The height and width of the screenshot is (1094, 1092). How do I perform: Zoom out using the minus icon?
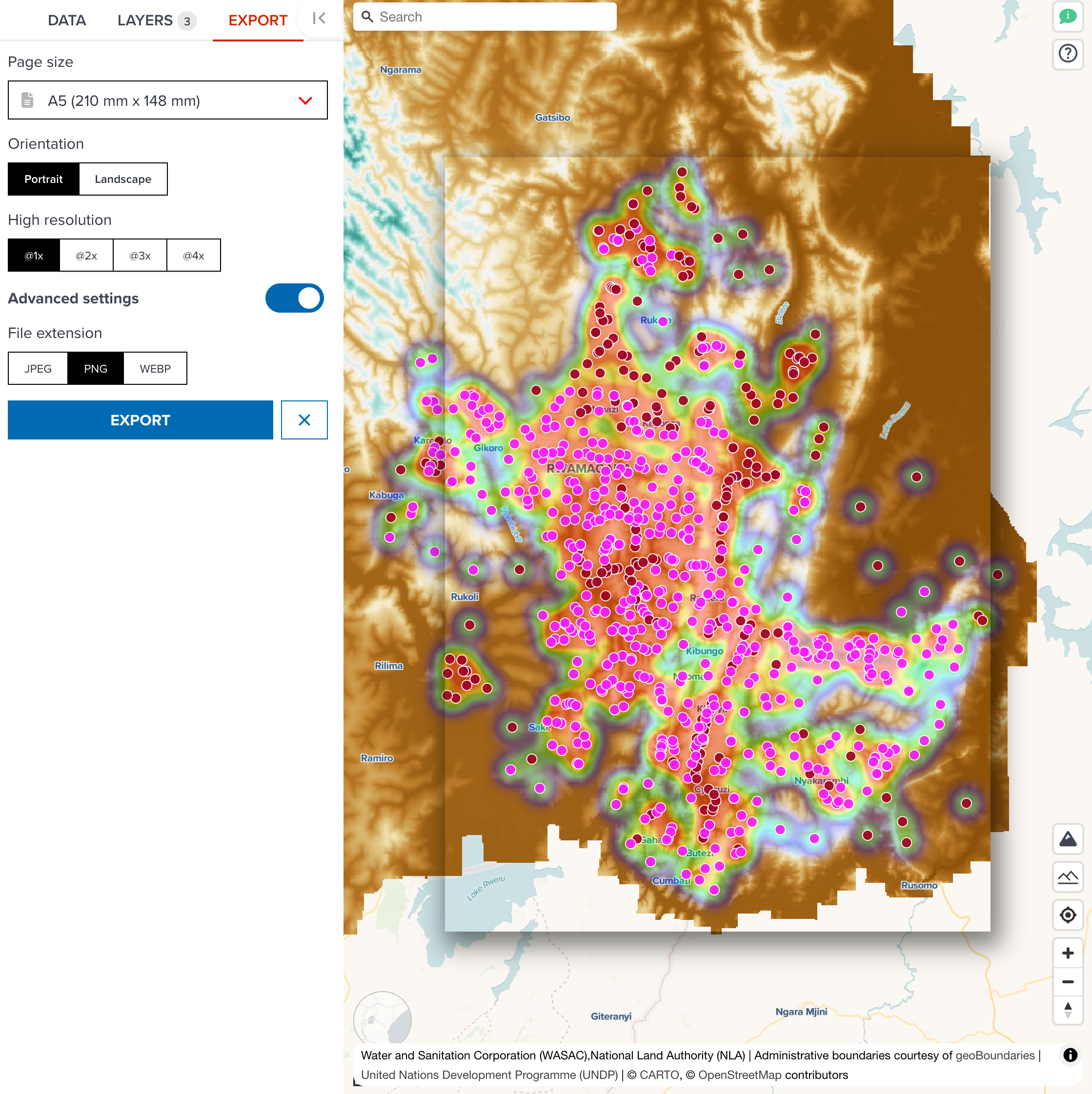pos(1068,982)
